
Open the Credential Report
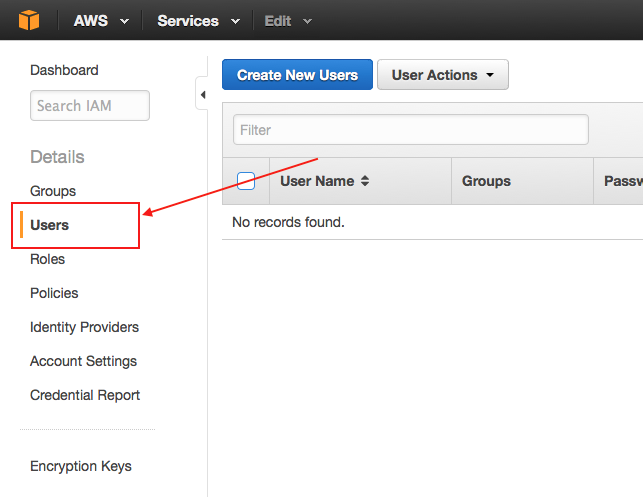tap(85, 395)
